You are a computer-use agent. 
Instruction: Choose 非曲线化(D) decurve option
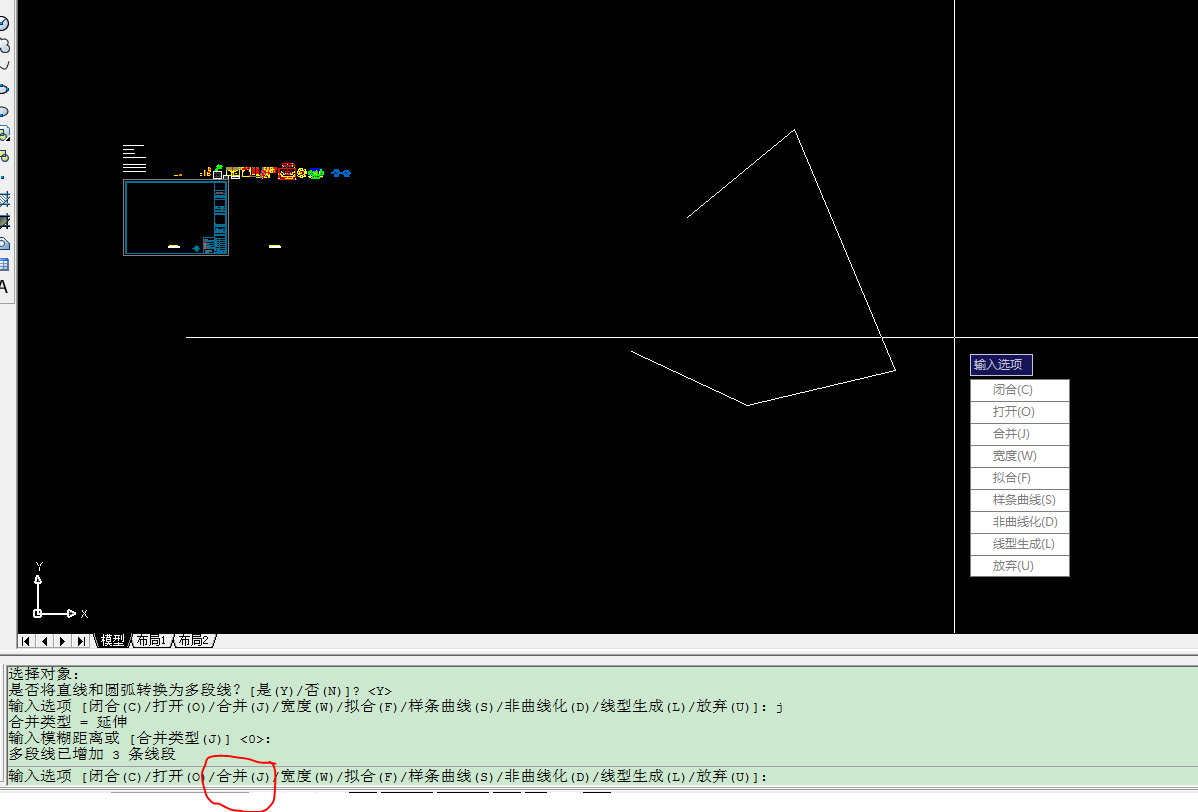point(1019,522)
